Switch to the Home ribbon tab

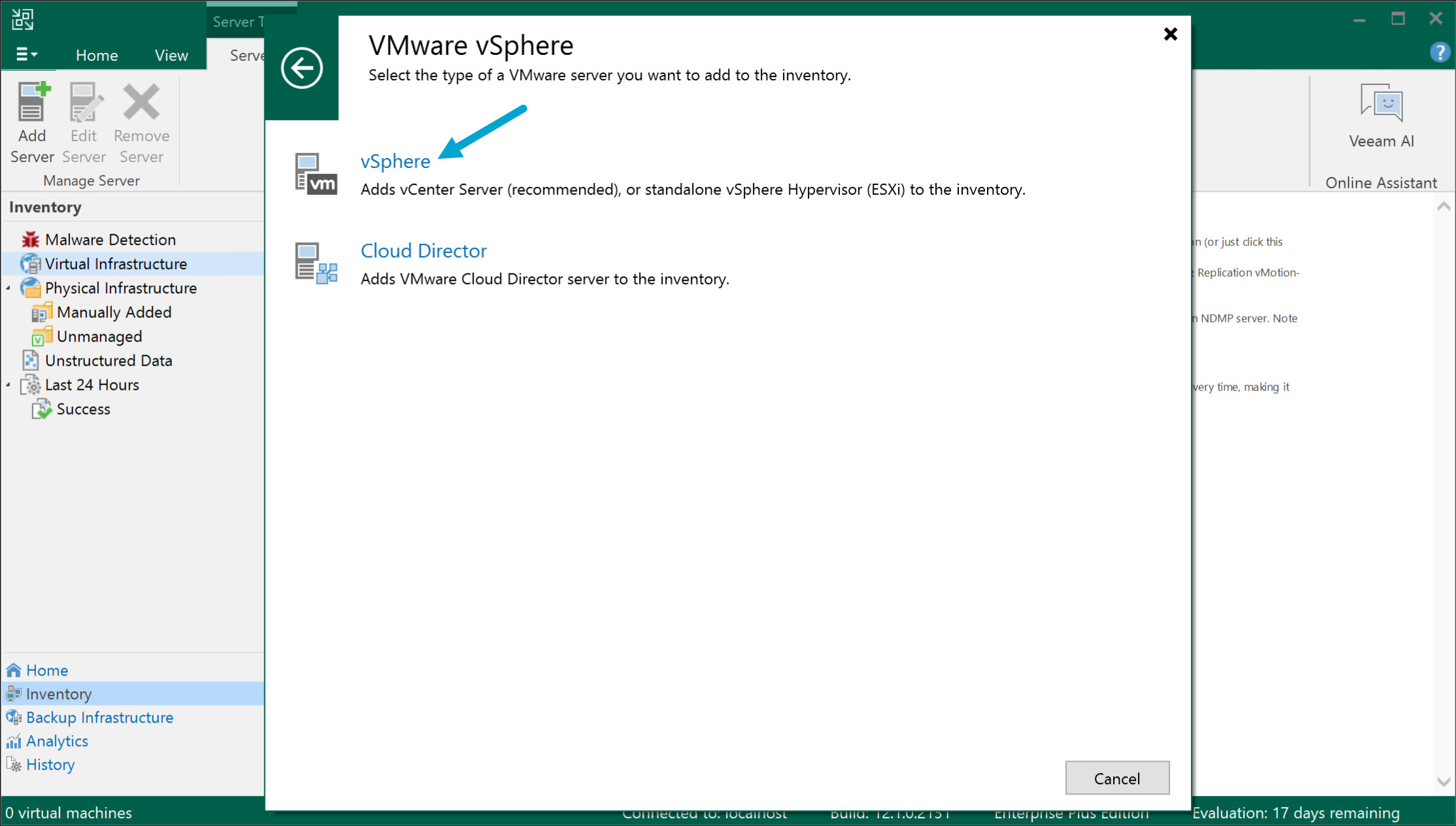pos(97,55)
